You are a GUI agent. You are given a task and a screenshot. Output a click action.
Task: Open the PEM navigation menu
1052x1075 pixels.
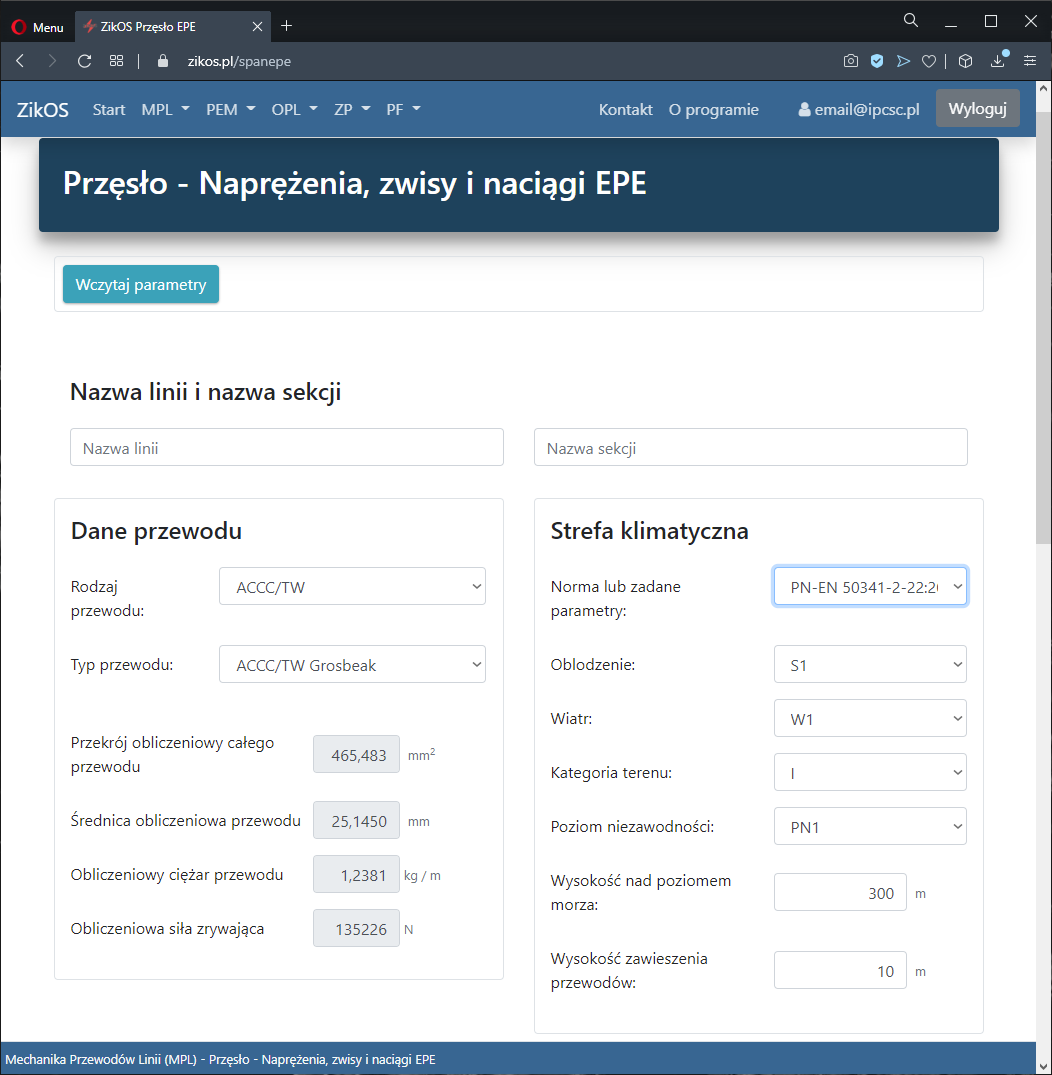(x=230, y=110)
